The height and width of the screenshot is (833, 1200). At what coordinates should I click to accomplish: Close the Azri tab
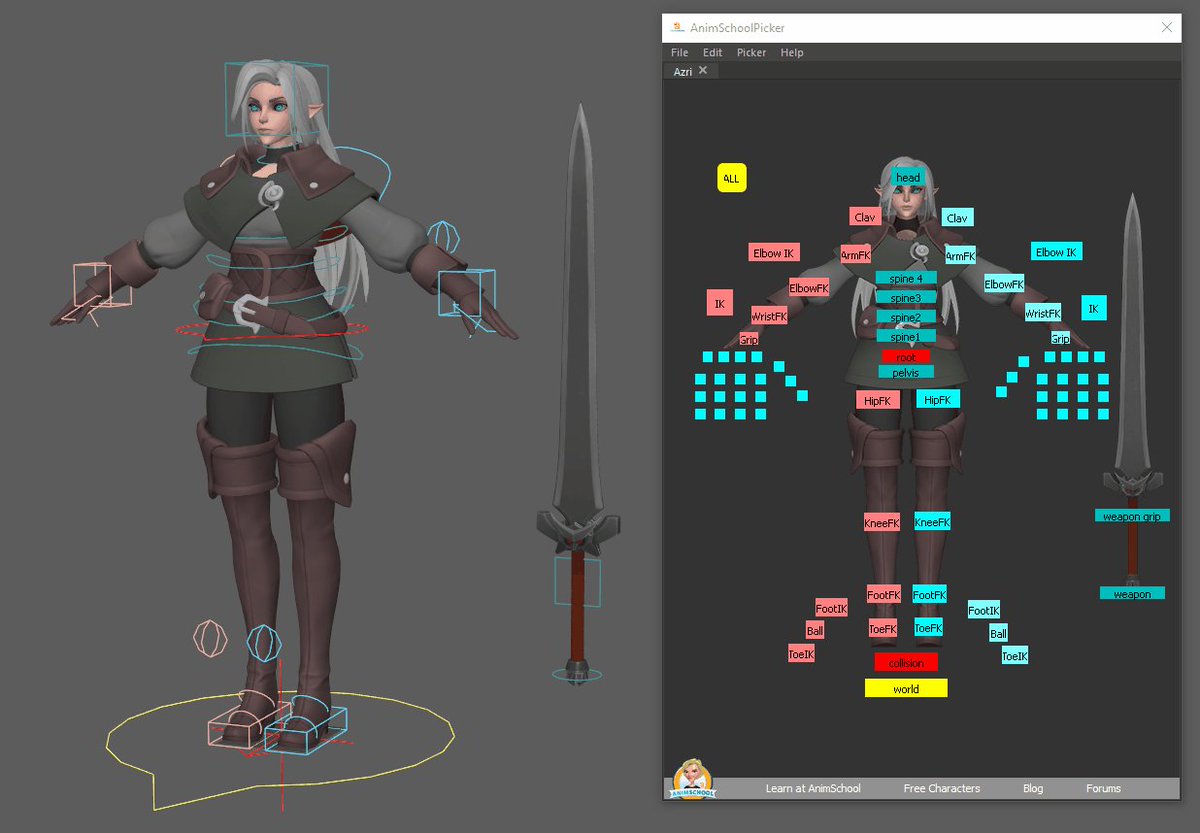tap(703, 70)
